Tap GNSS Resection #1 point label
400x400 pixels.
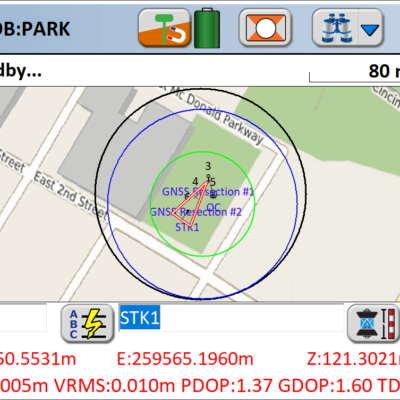(x=208, y=192)
